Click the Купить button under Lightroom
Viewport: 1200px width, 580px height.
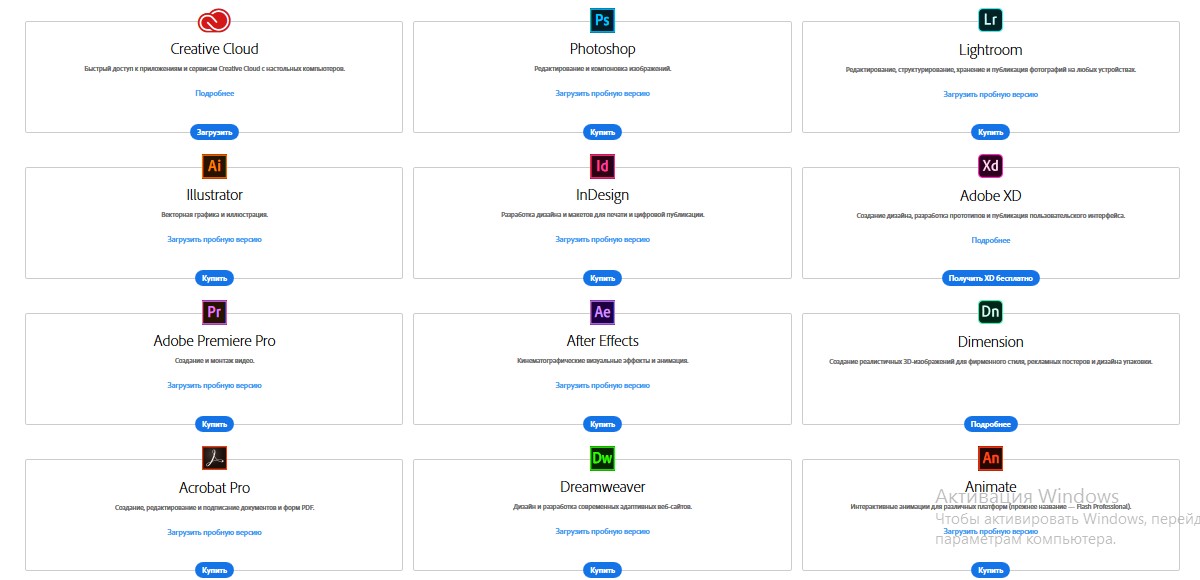pos(990,132)
